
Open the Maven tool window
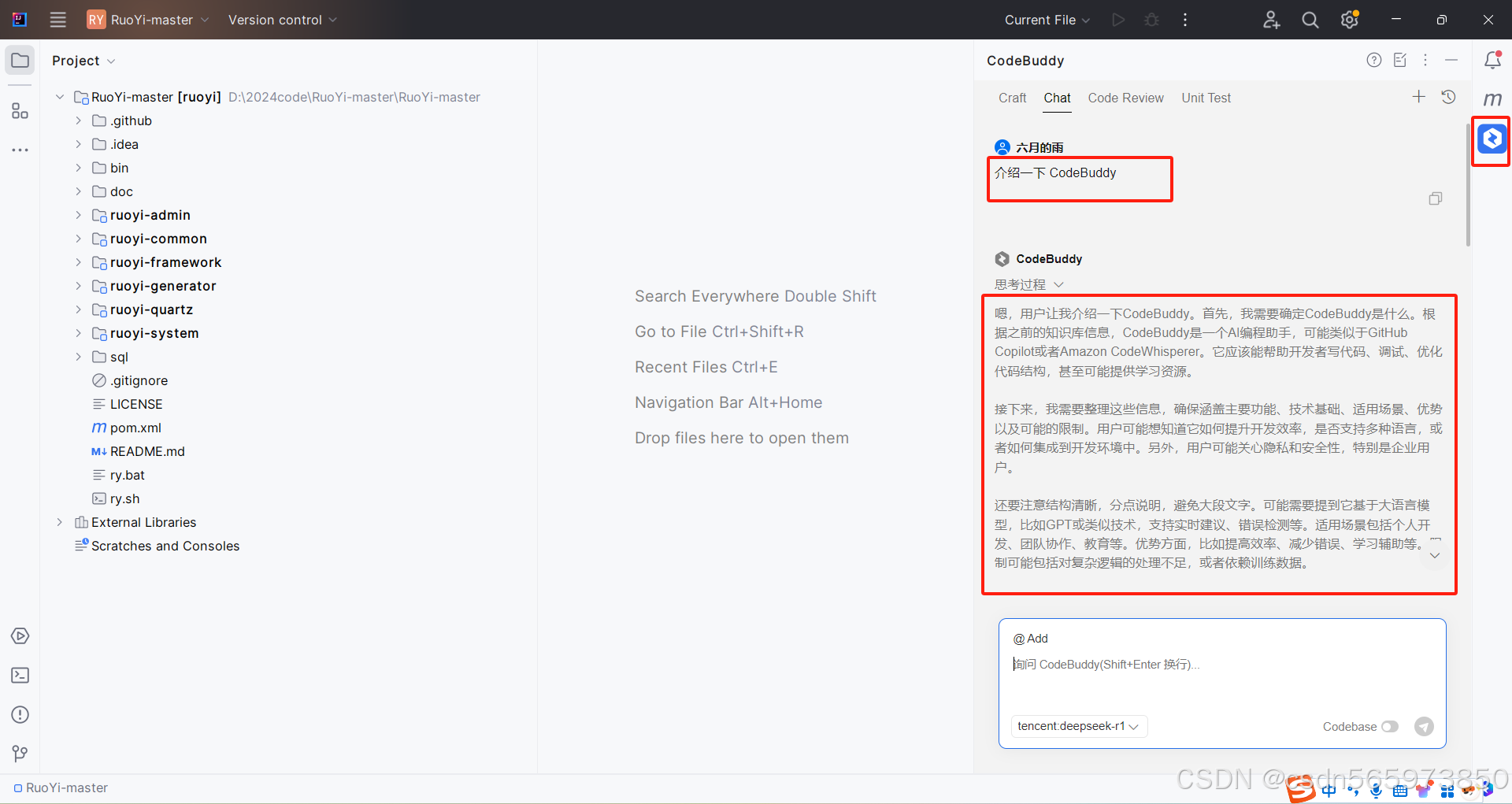[x=1492, y=99]
